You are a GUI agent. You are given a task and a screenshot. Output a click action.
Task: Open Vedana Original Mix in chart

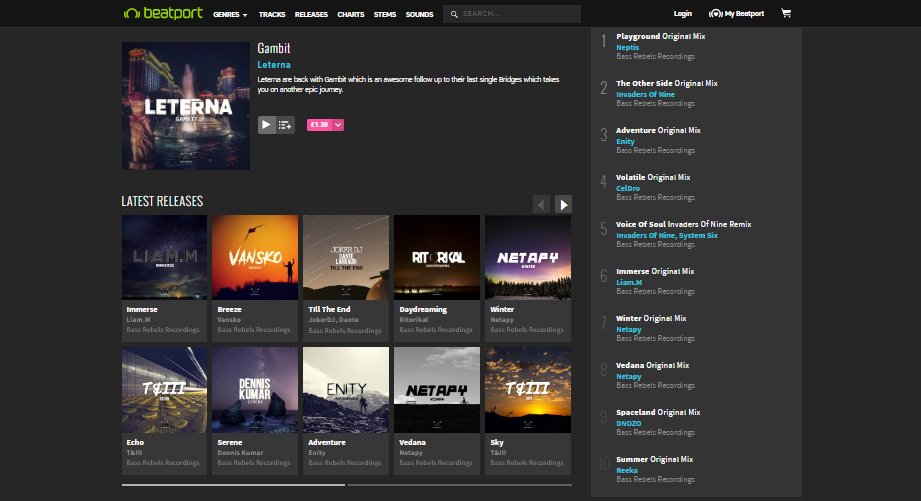pyautogui.click(x=653, y=365)
